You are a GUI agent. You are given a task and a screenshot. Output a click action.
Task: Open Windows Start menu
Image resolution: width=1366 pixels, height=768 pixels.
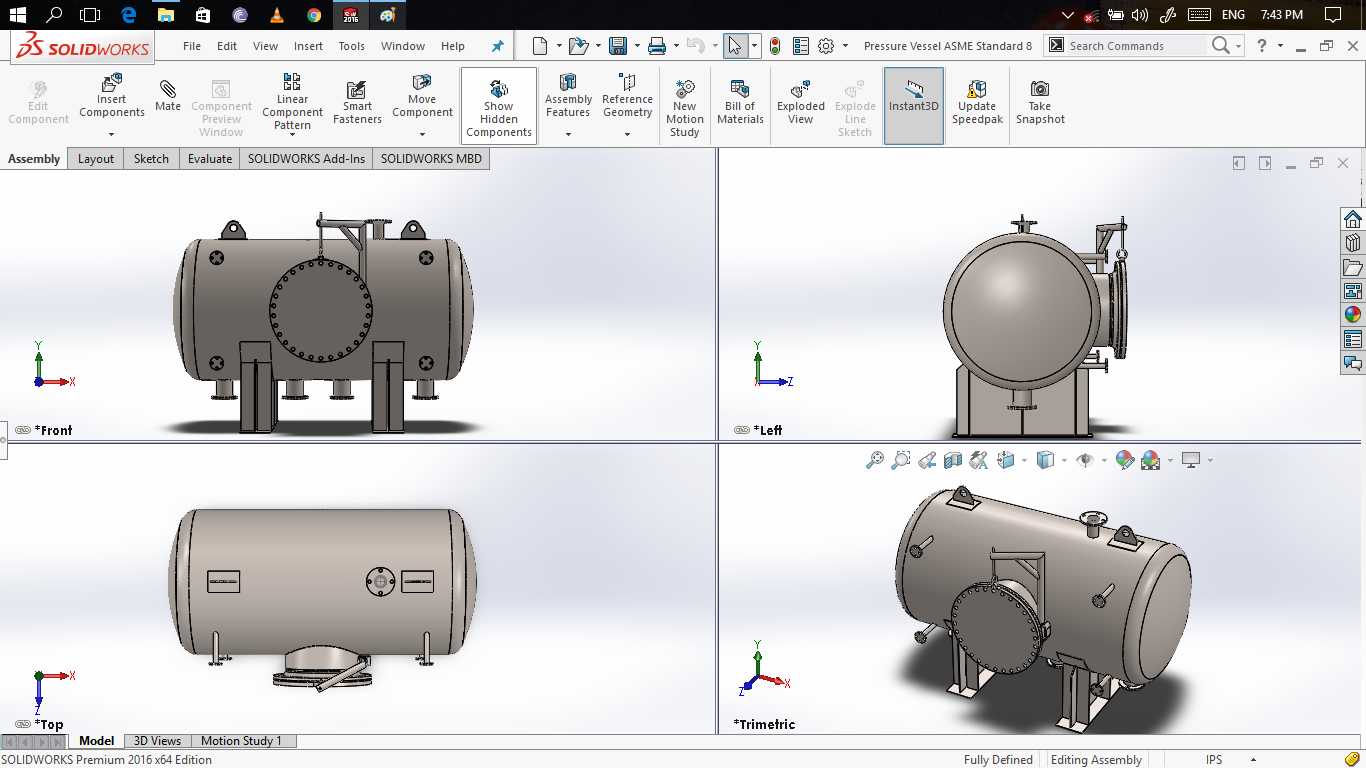(17, 15)
